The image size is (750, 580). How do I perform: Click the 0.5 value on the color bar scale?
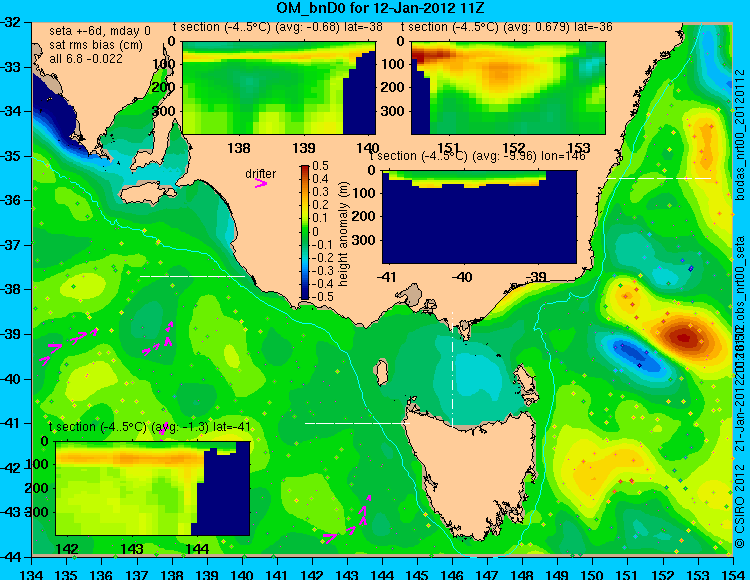[320, 166]
